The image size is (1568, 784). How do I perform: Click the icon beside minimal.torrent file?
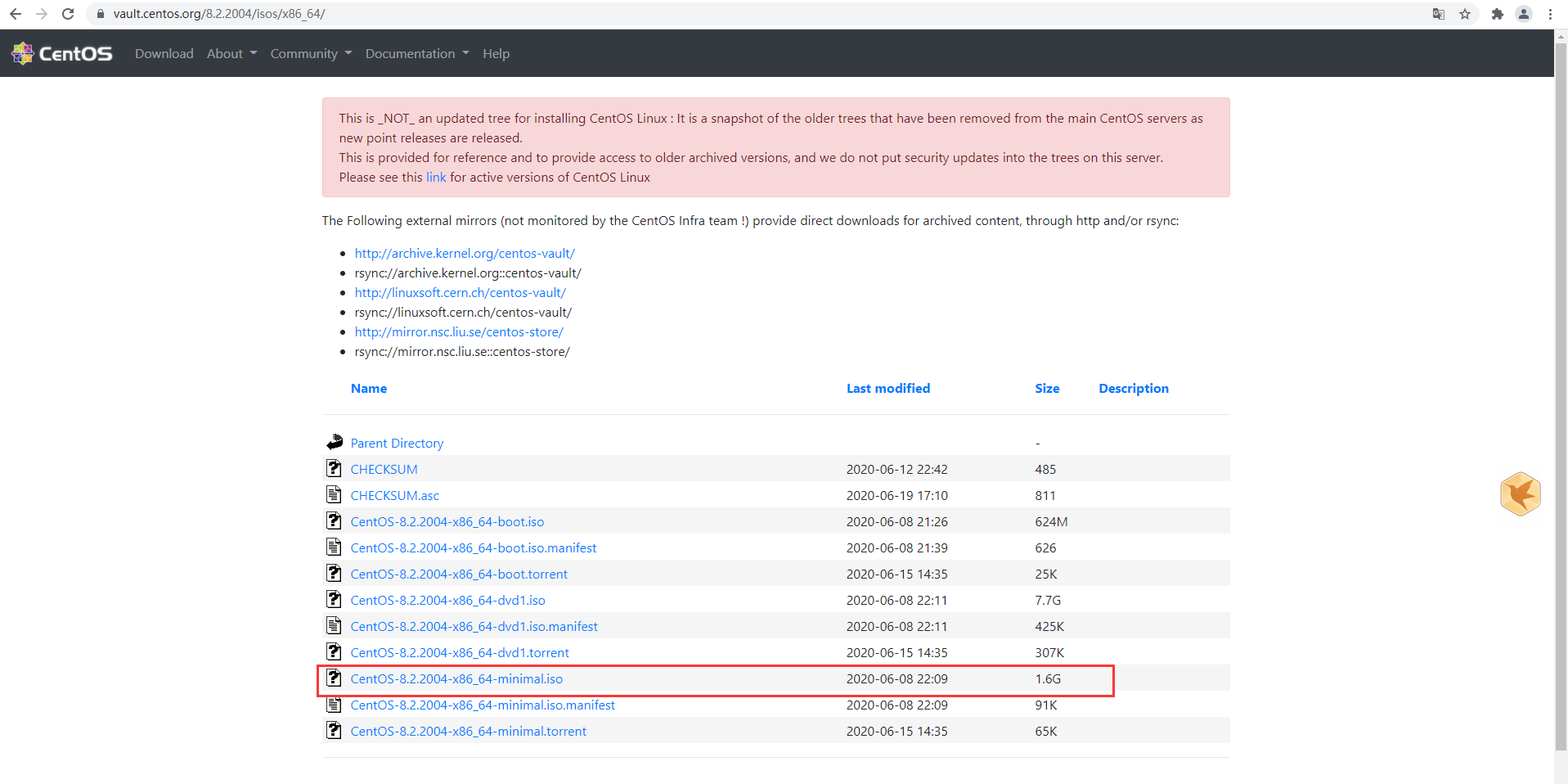[x=334, y=730]
